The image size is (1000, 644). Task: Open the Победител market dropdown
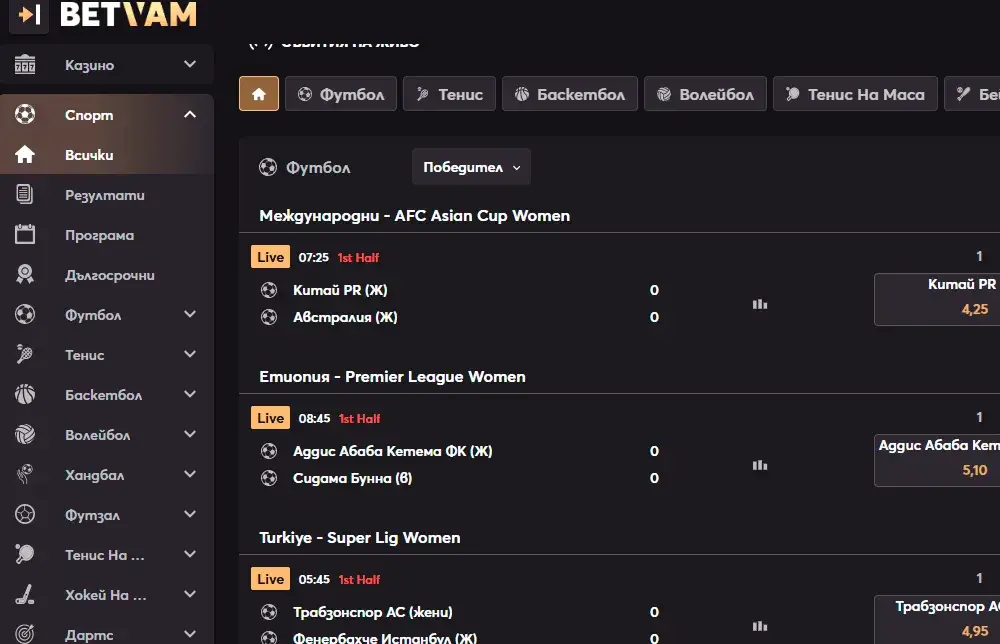(471, 167)
